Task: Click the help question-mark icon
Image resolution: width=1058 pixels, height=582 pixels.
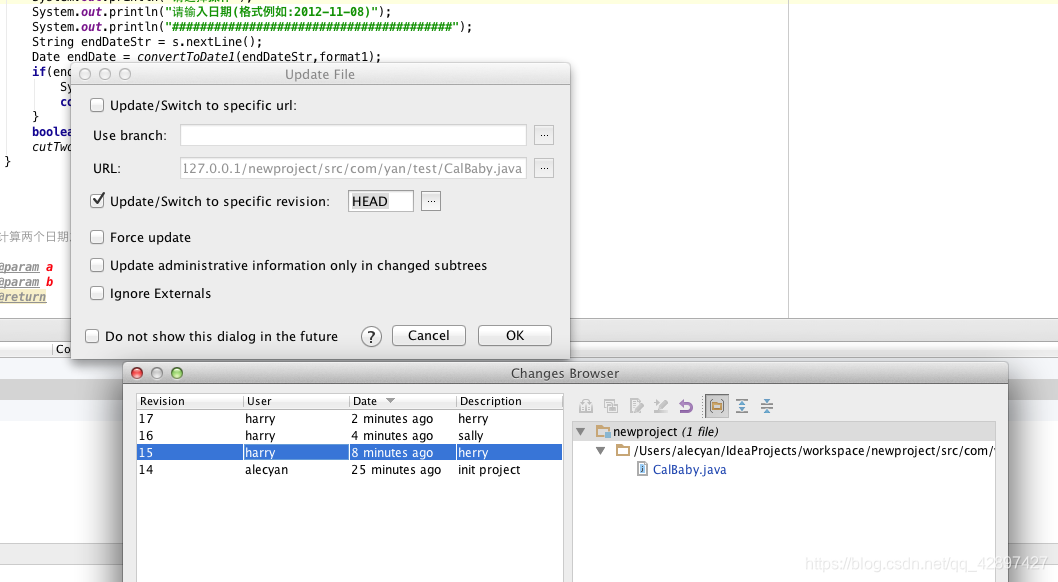Action: point(371,336)
